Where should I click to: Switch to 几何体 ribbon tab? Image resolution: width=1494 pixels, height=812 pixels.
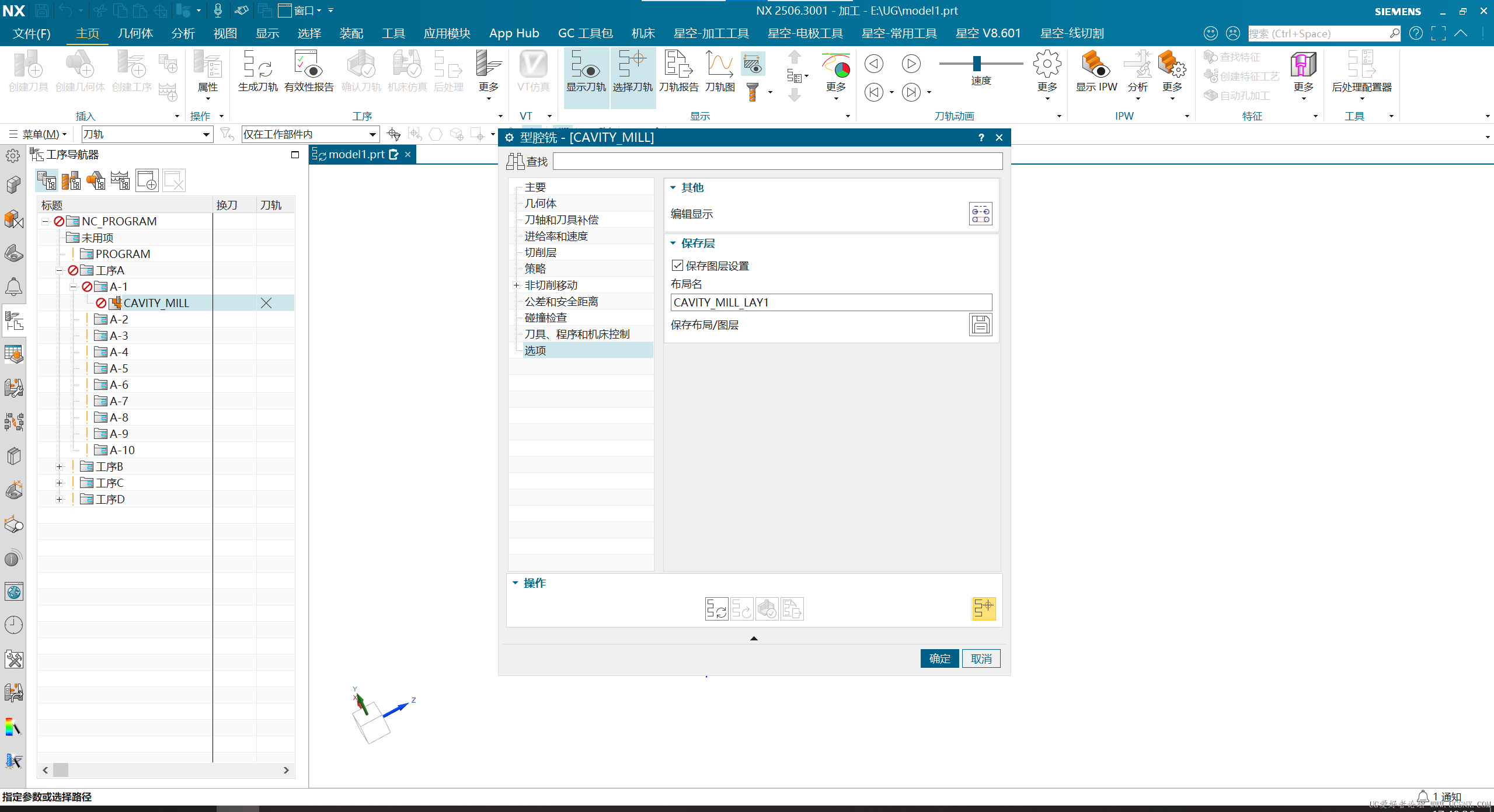click(x=135, y=33)
